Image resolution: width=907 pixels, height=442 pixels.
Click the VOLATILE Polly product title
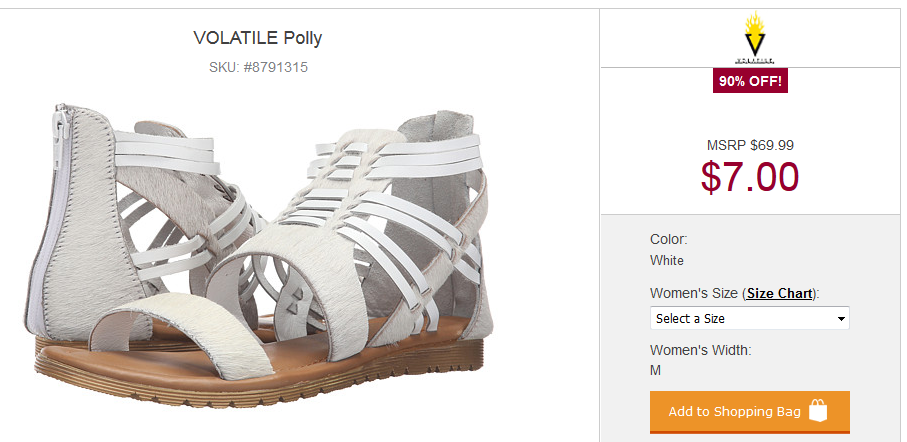pyautogui.click(x=257, y=38)
